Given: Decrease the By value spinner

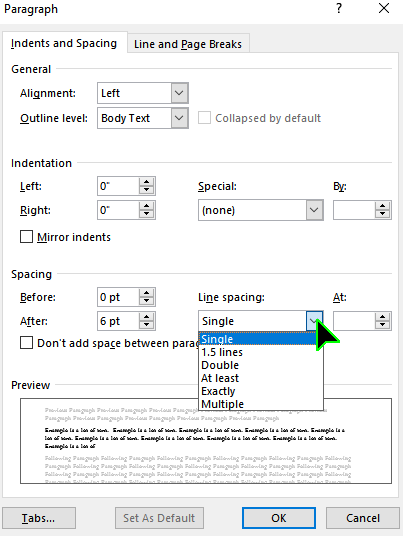Looking at the screenshot, I should click(x=382, y=214).
